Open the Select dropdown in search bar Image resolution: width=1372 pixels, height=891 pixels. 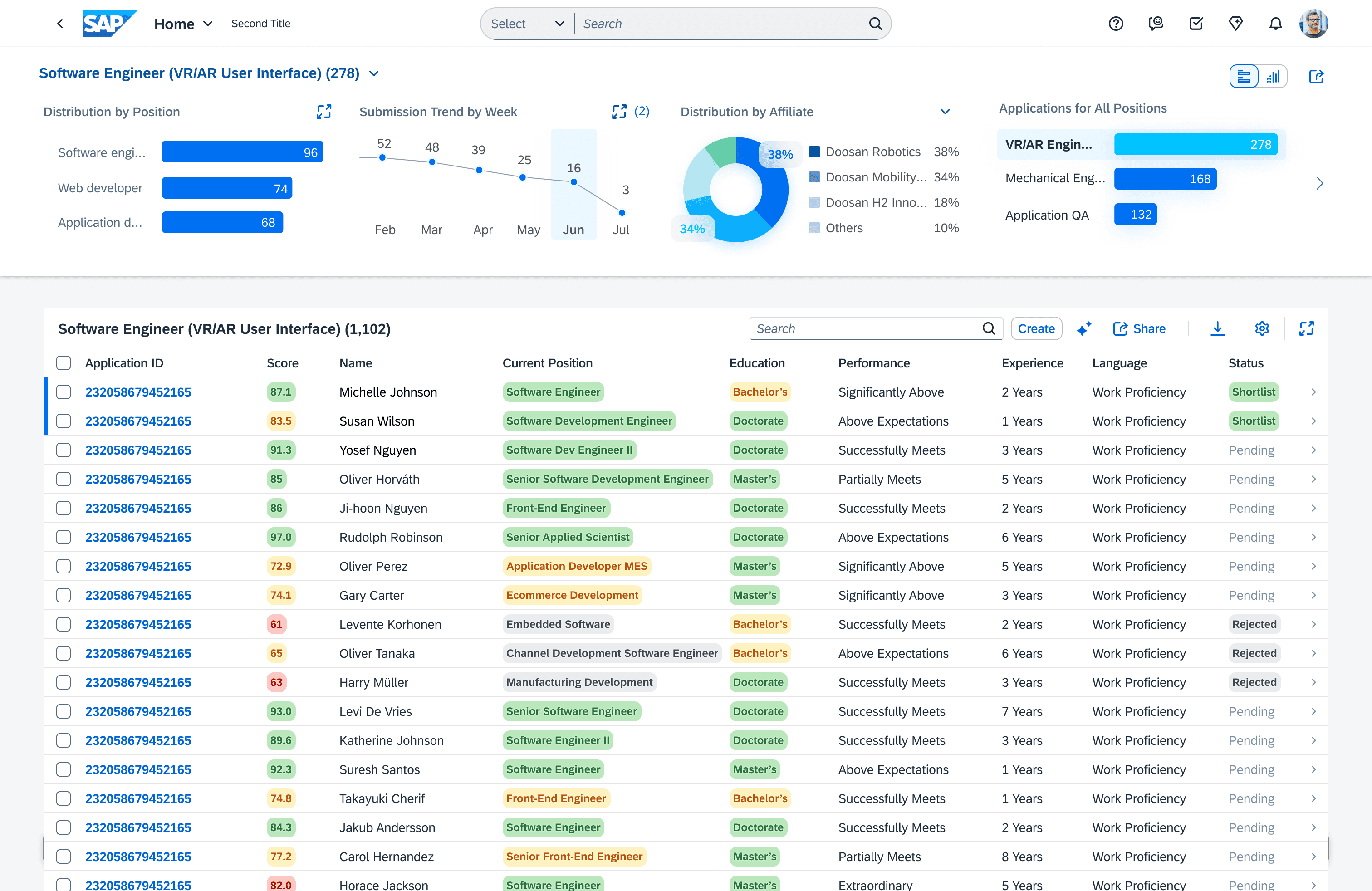coord(527,24)
